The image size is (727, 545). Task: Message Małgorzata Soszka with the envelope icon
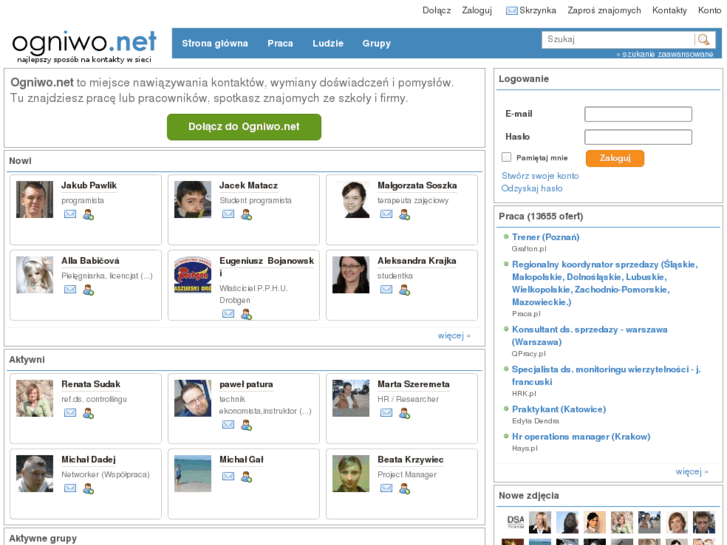pyautogui.click(x=386, y=214)
